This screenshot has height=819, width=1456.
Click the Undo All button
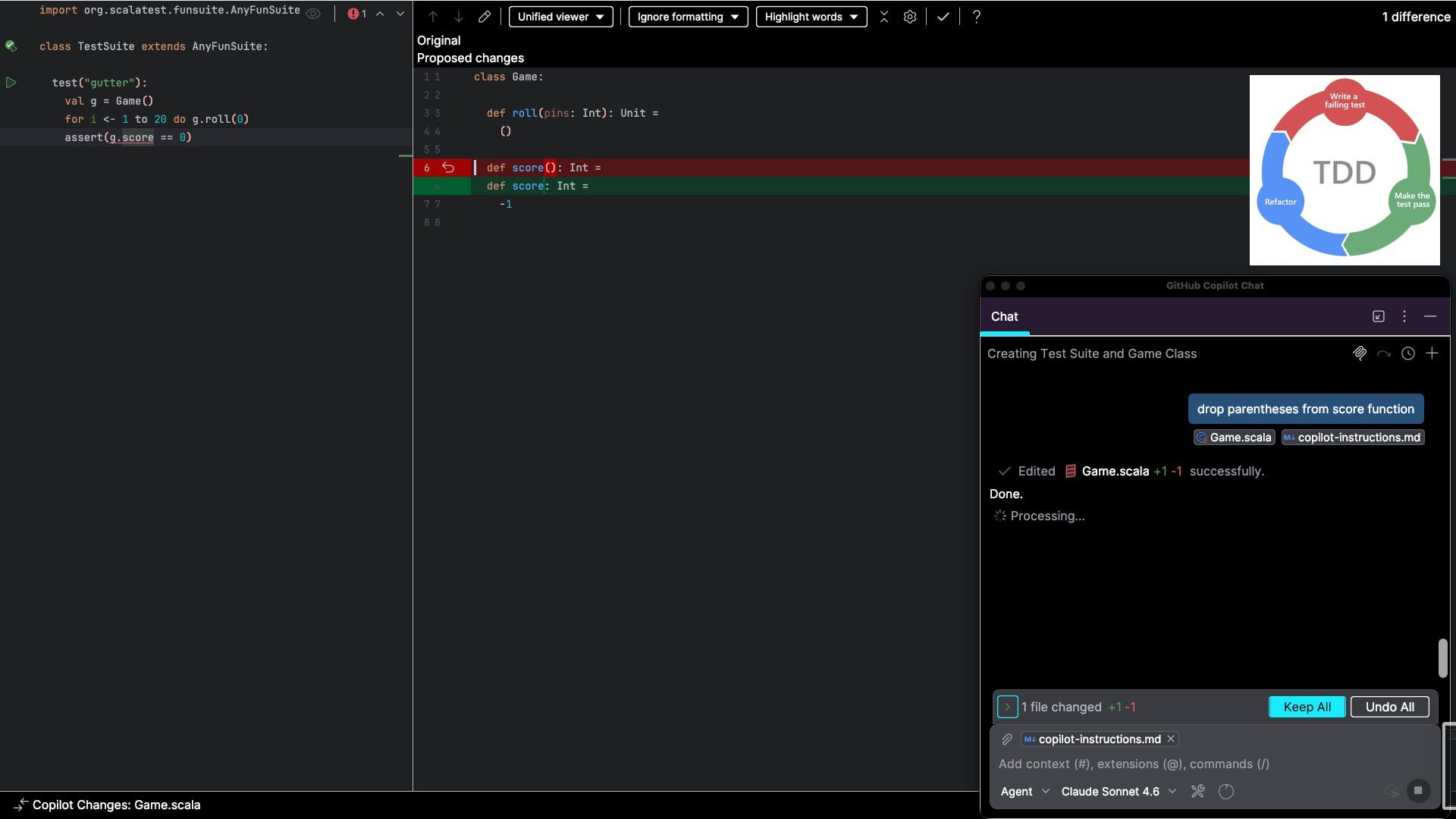coord(1389,707)
